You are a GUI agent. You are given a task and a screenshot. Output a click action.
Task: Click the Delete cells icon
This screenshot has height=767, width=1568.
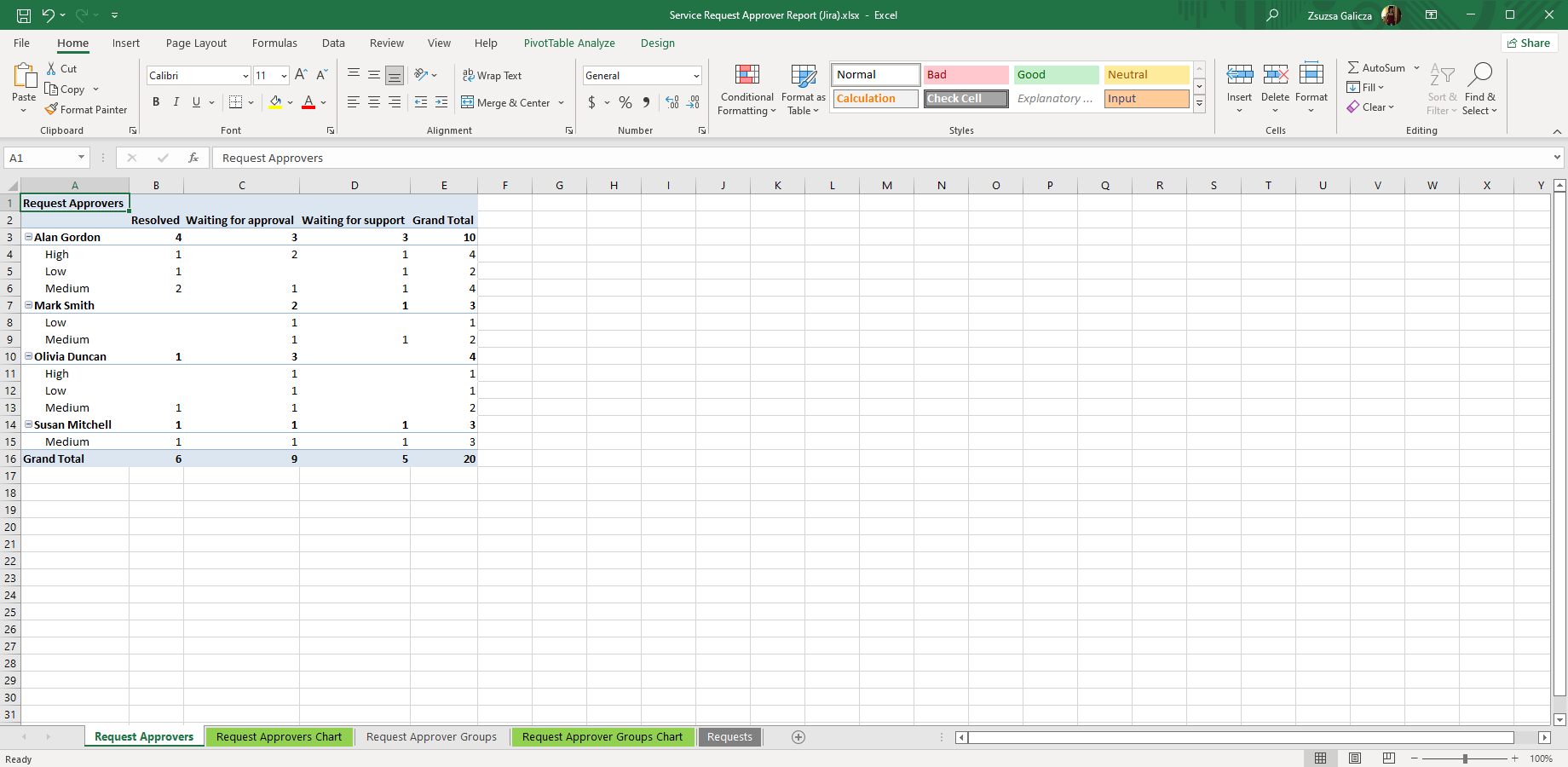pos(1276,74)
